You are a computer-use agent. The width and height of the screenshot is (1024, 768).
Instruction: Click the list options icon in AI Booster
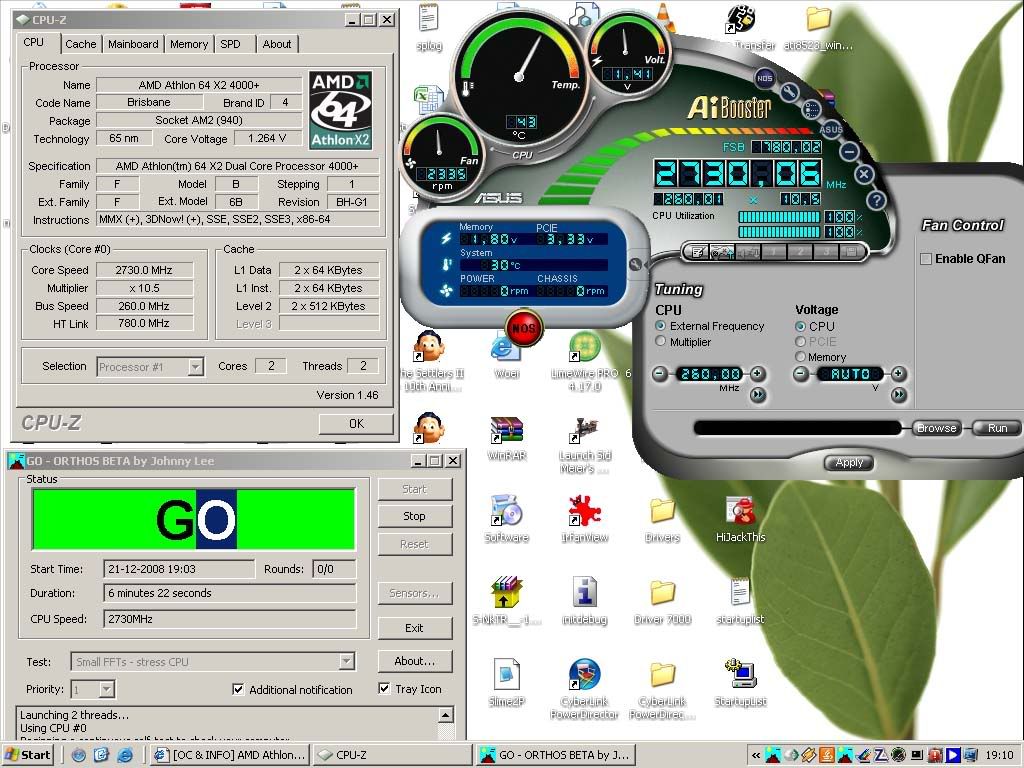tap(811, 109)
